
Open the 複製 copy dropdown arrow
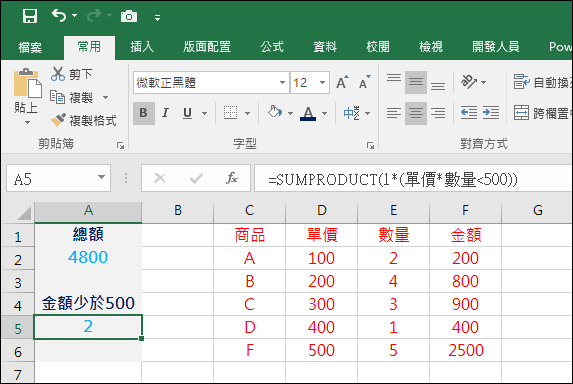coord(105,98)
